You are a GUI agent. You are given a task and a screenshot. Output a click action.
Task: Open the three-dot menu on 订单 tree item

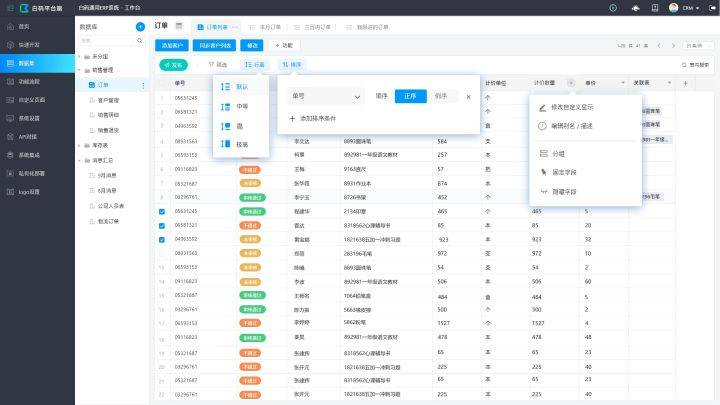click(x=143, y=85)
